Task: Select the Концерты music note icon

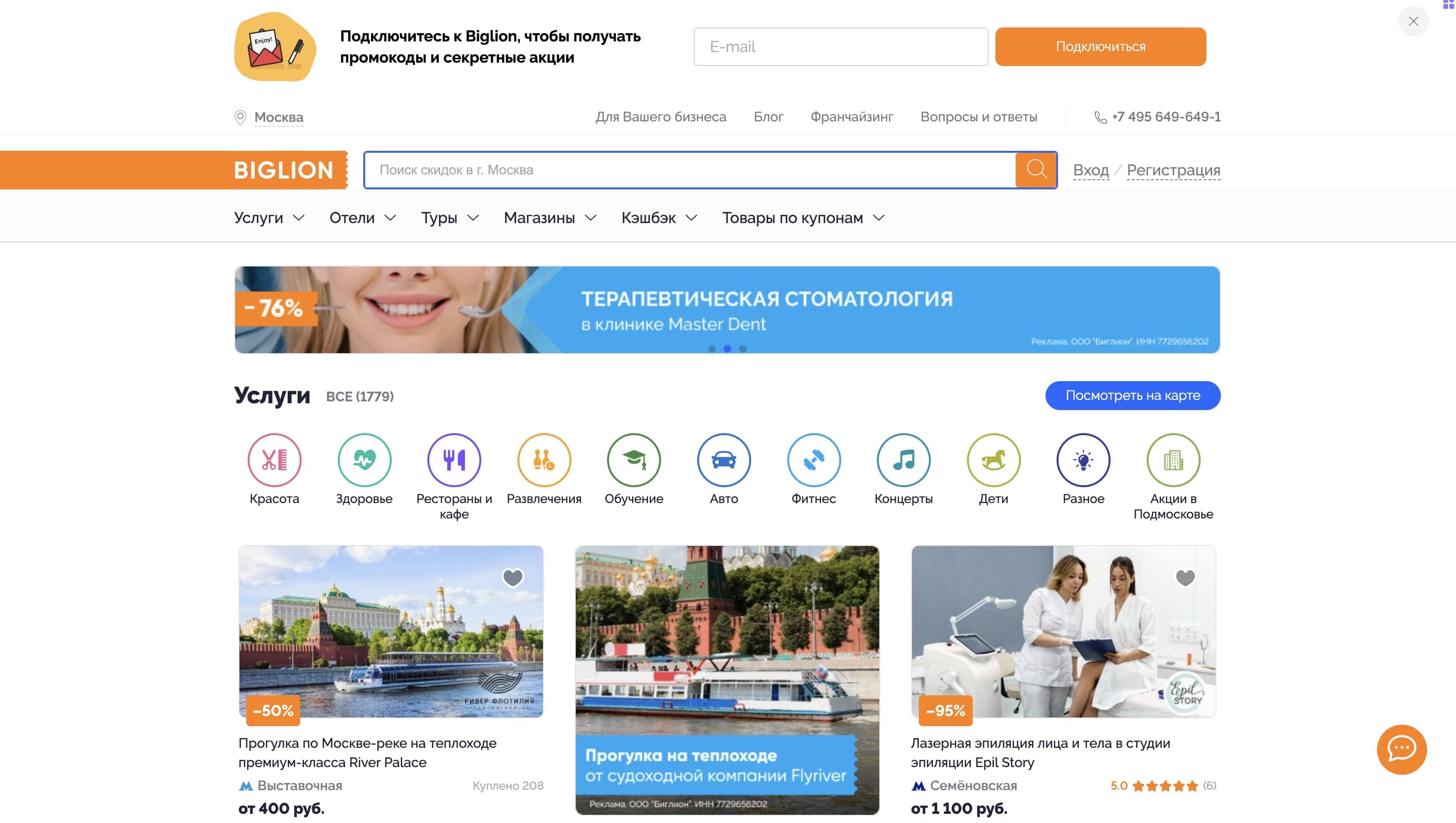Action: 903,460
